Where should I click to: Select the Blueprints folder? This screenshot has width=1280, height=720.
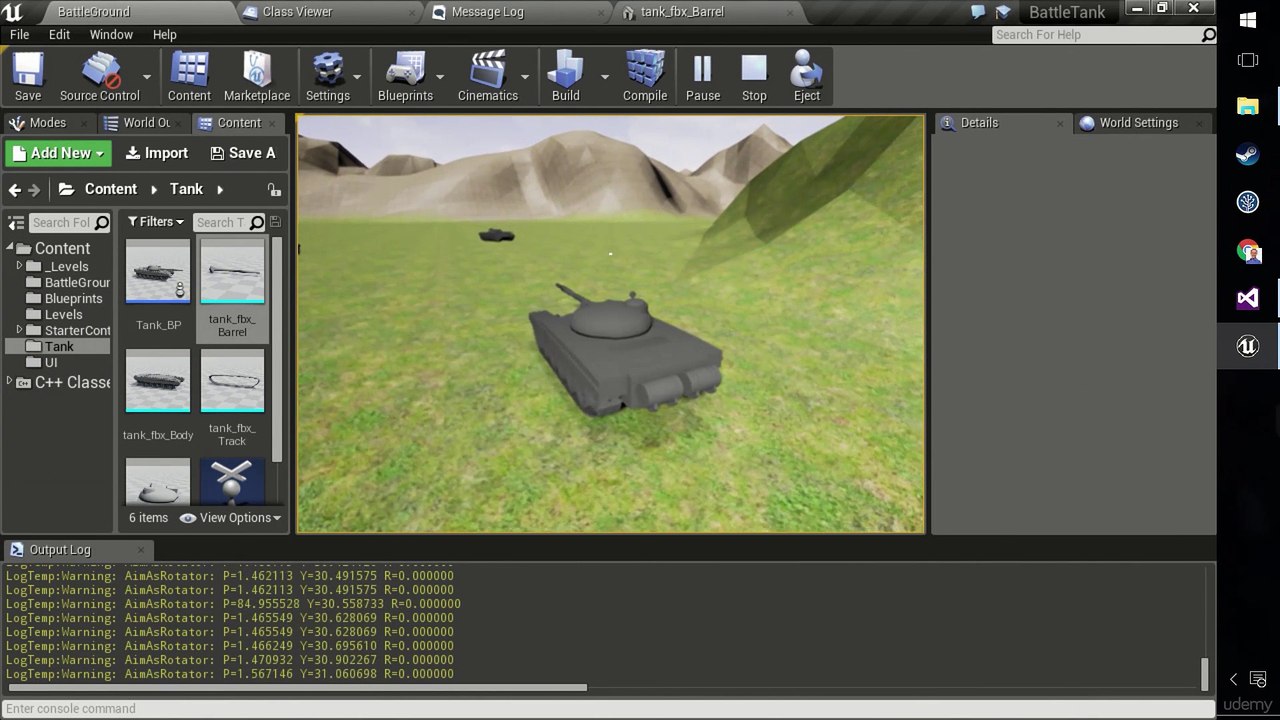[x=64, y=298]
